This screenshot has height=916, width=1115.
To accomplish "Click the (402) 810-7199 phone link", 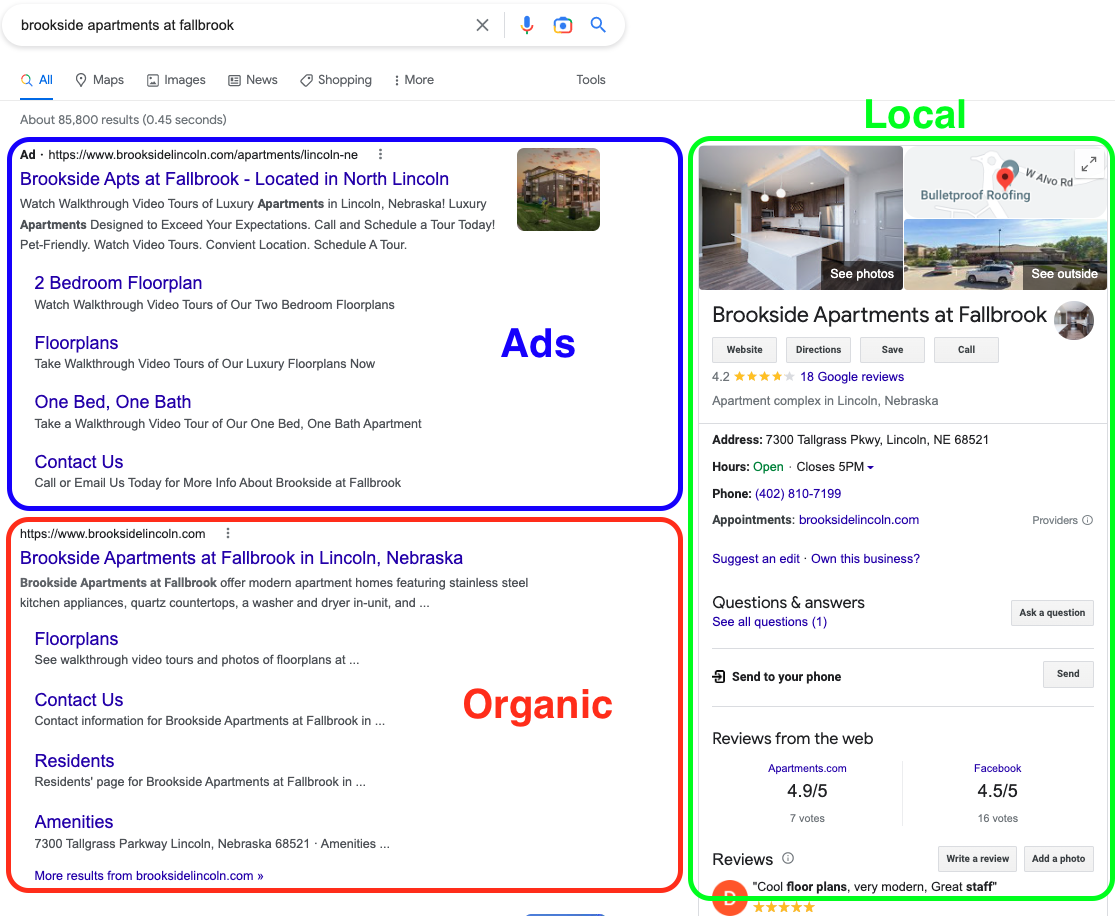I will point(798,494).
